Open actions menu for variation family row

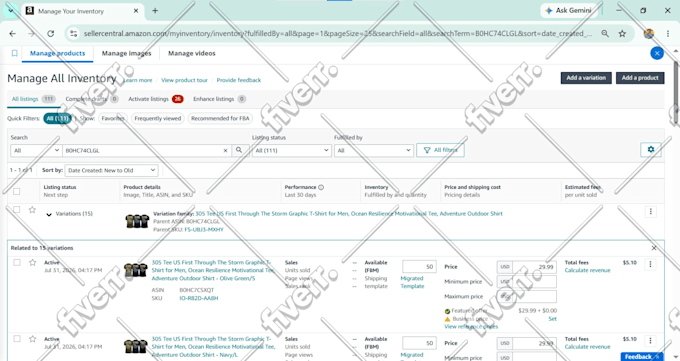point(651,212)
